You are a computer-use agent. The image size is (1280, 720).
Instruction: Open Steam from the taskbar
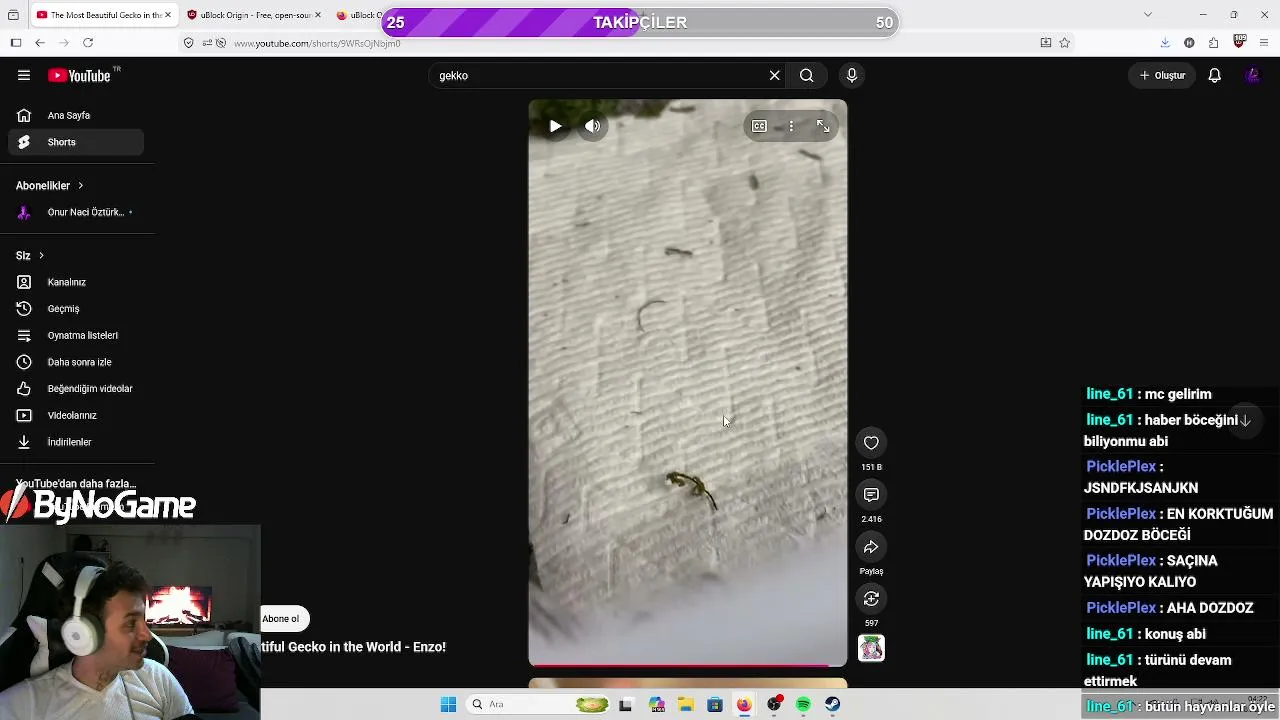832,705
